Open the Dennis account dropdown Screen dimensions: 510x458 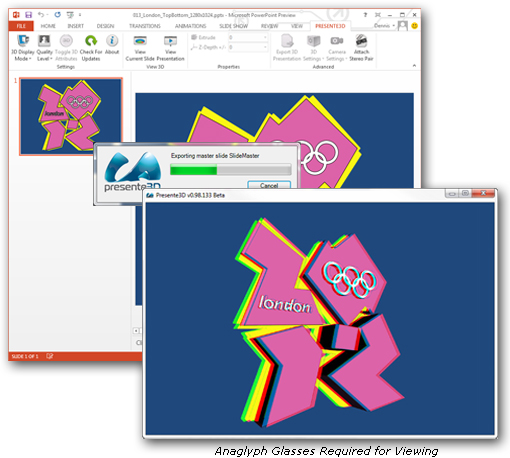(385, 26)
